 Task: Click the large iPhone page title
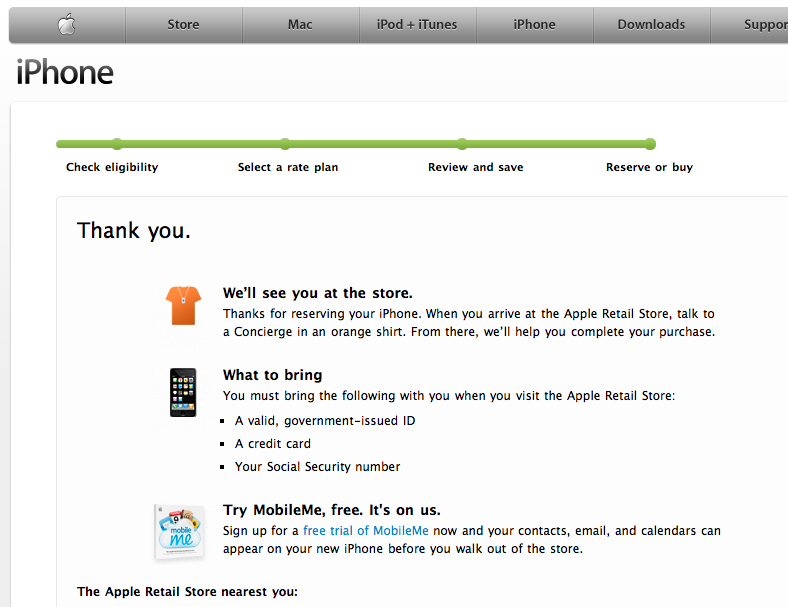(65, 72)
